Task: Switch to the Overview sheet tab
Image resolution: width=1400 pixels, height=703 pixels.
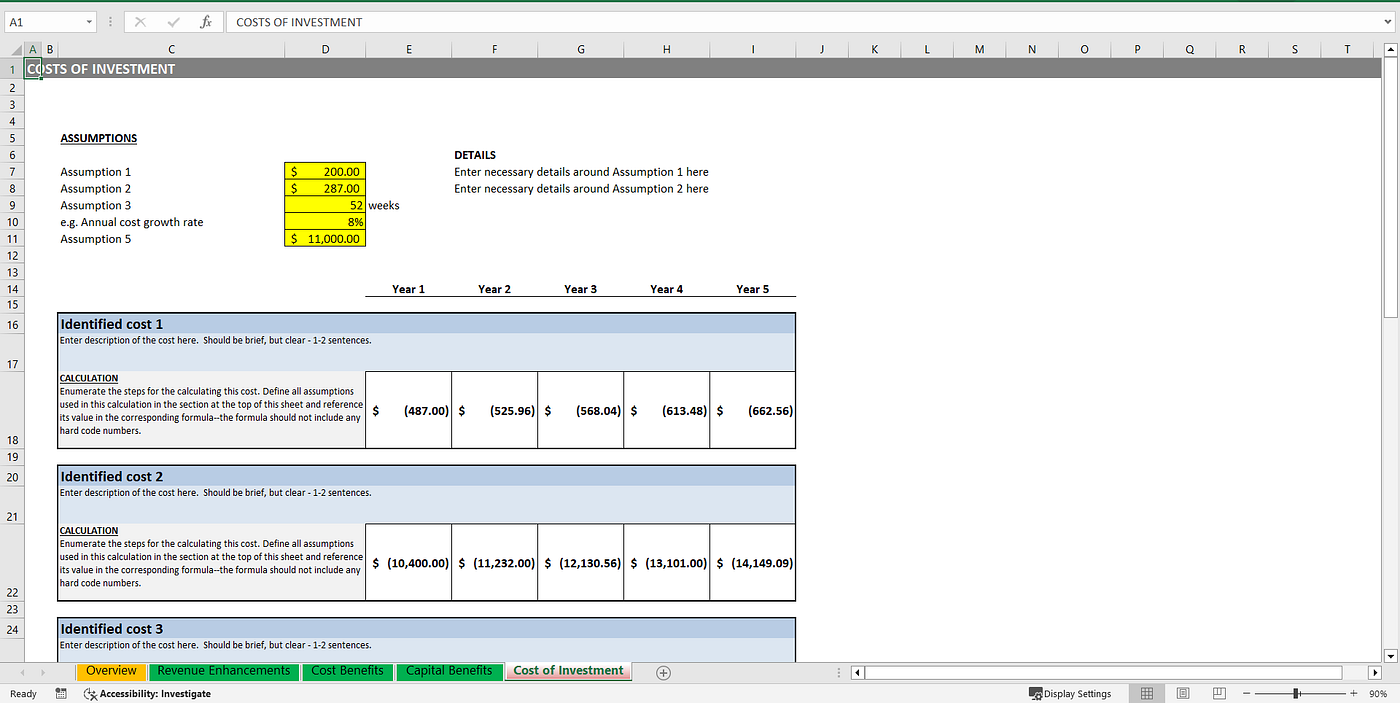Action: pyautogui.click(x=110, y=671)
